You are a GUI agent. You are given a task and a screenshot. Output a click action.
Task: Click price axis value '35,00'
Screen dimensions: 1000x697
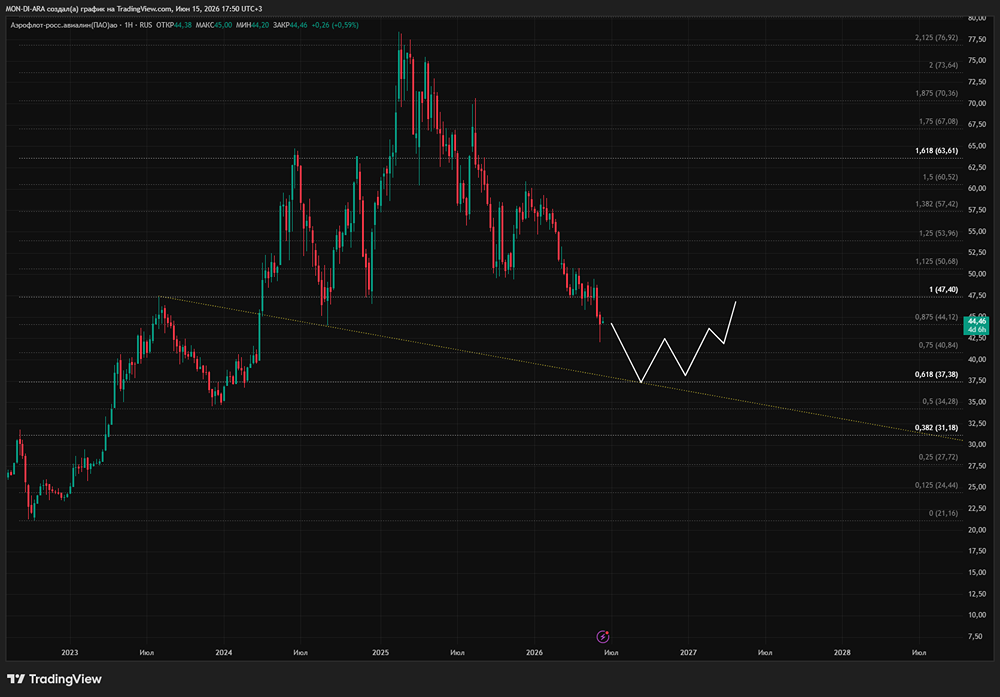click(x=977, y=402)
